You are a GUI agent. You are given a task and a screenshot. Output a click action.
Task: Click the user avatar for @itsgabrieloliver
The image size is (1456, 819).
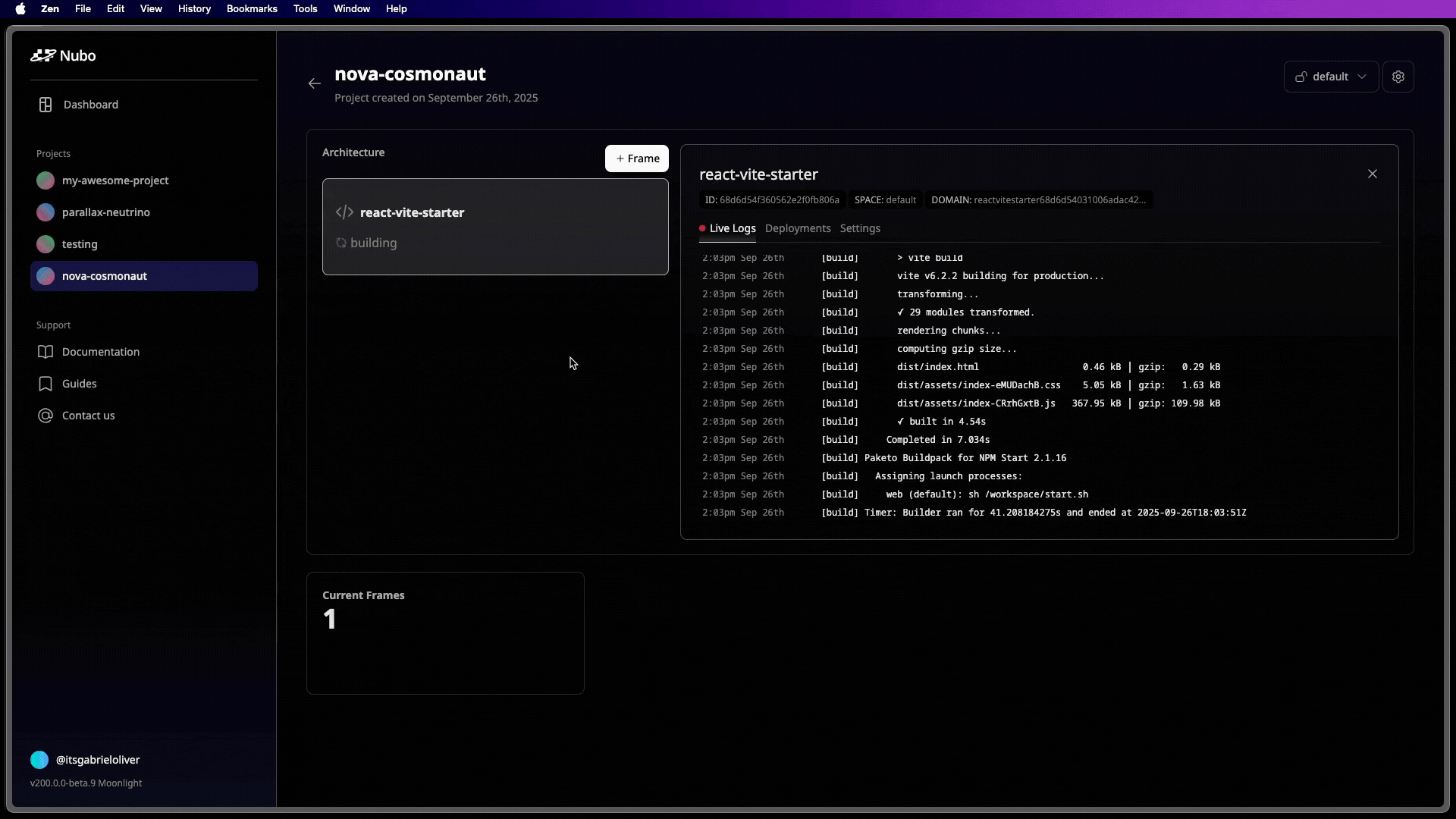pyautogui.click(x=39, y=760)
